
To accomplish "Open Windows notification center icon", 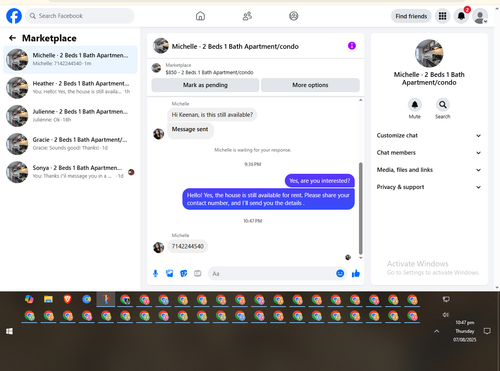I will (487, 331).
